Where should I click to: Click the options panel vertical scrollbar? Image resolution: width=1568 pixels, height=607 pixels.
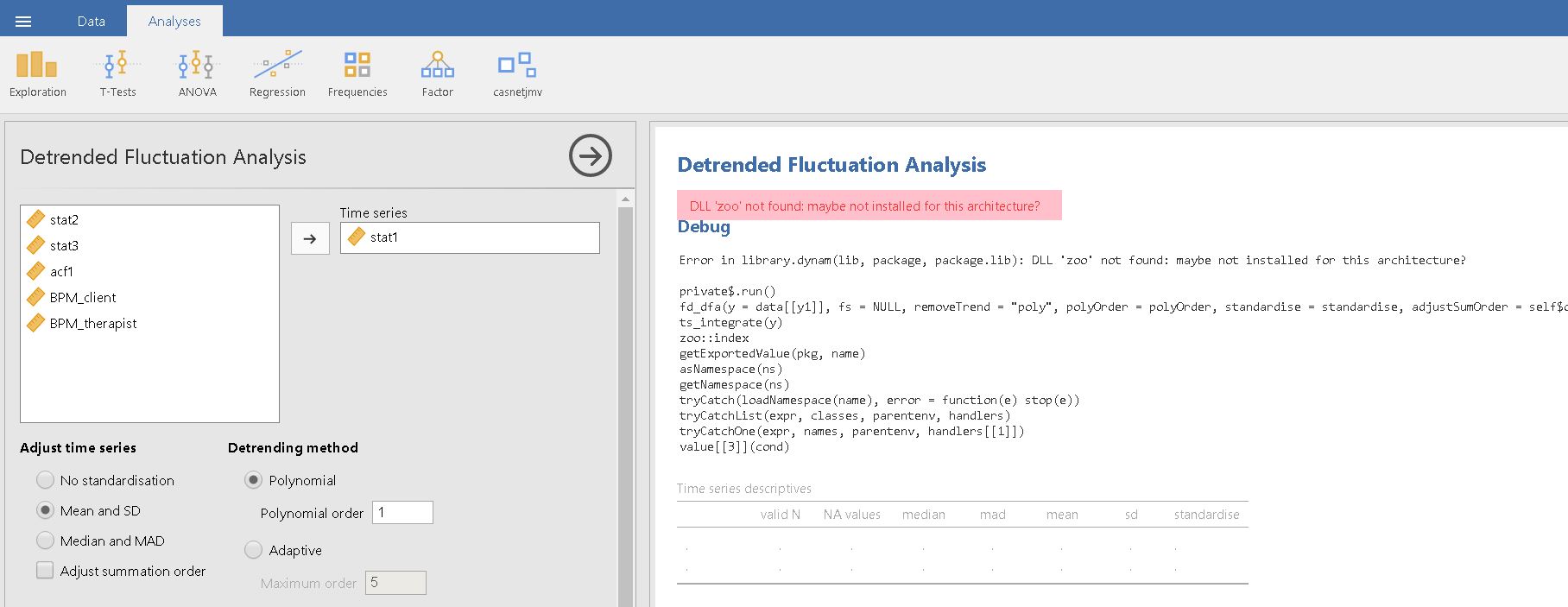click(626, 389)
